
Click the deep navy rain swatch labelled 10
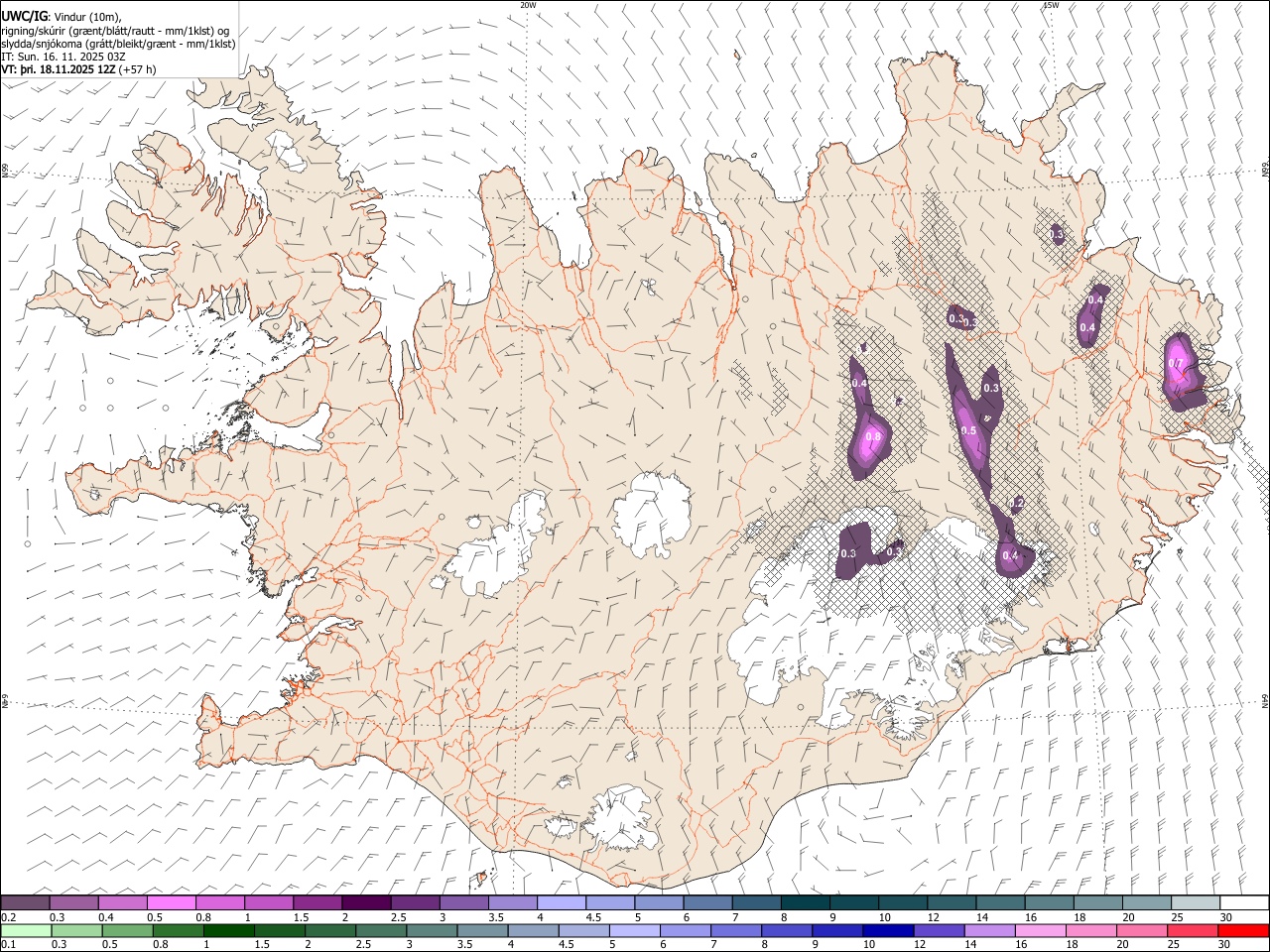point(888,930)
